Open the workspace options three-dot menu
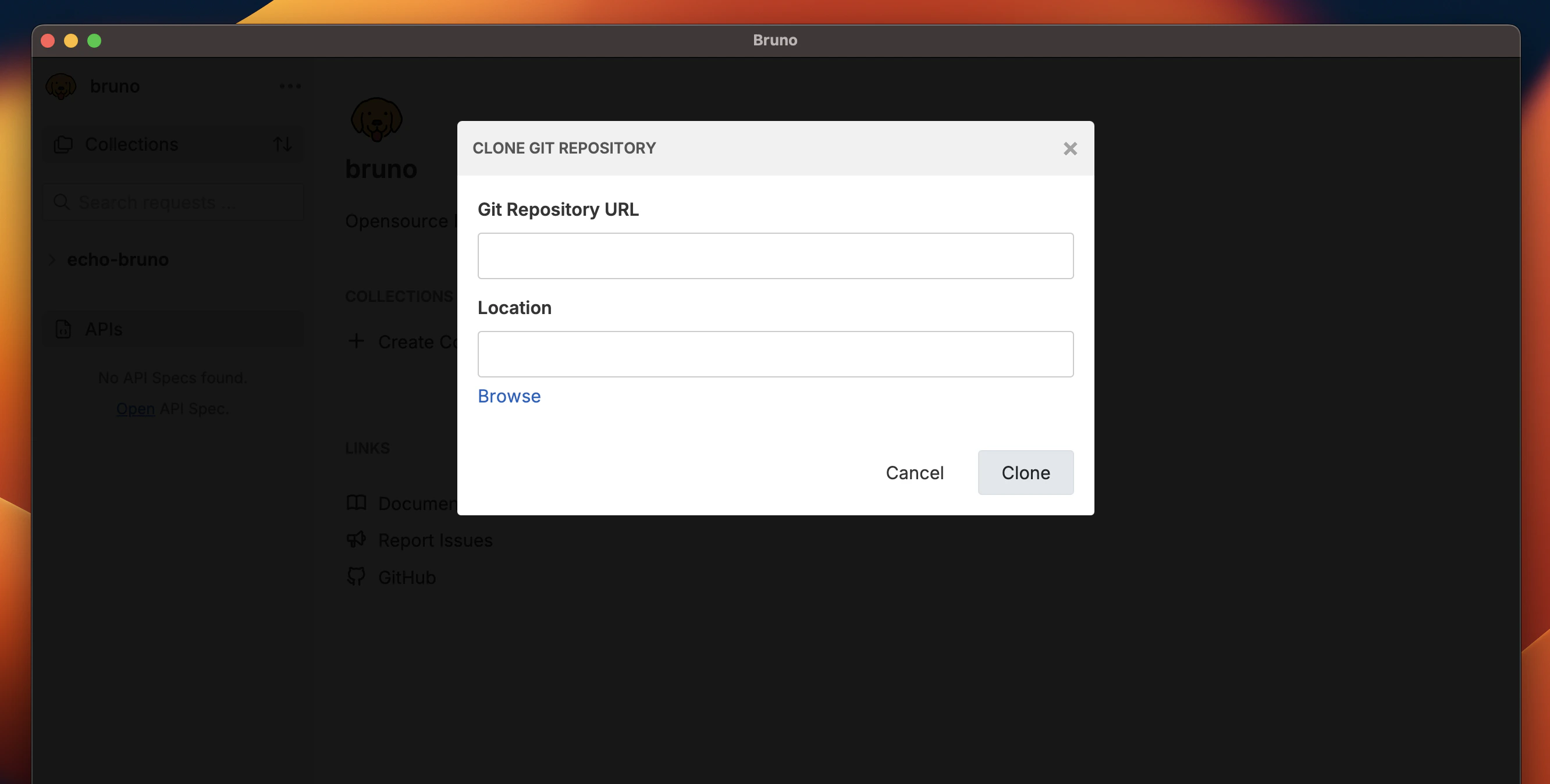 (x=291, y=85)
